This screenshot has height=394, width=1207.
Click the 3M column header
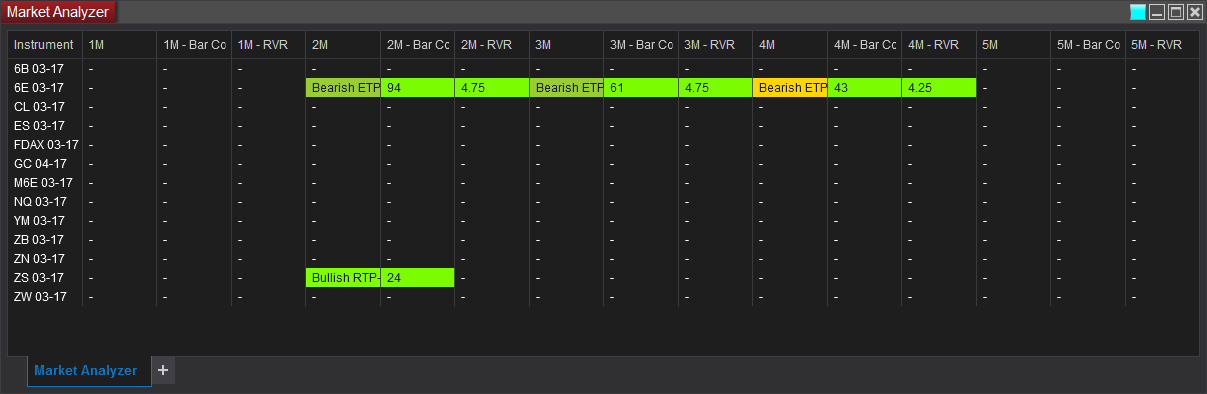[x=566, y=45]
